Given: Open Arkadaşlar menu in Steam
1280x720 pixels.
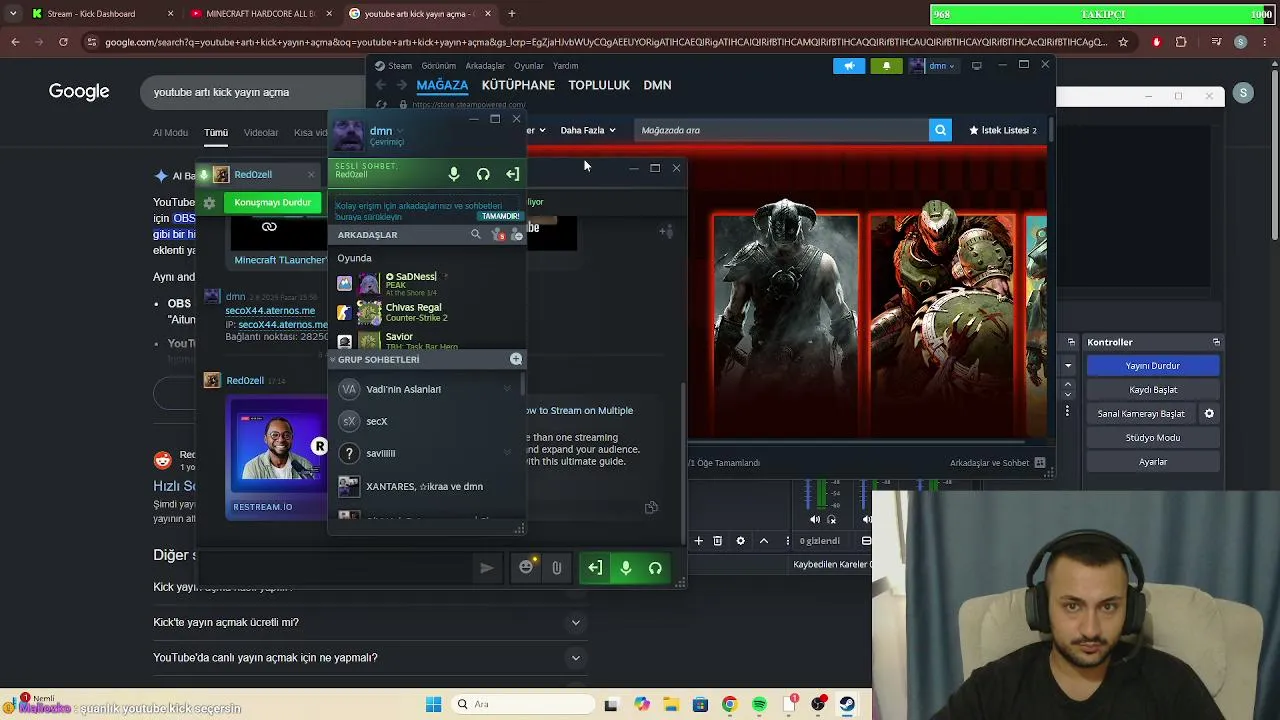Looking at the screenshot, I should pyautogui.click(x=485, y=66).
